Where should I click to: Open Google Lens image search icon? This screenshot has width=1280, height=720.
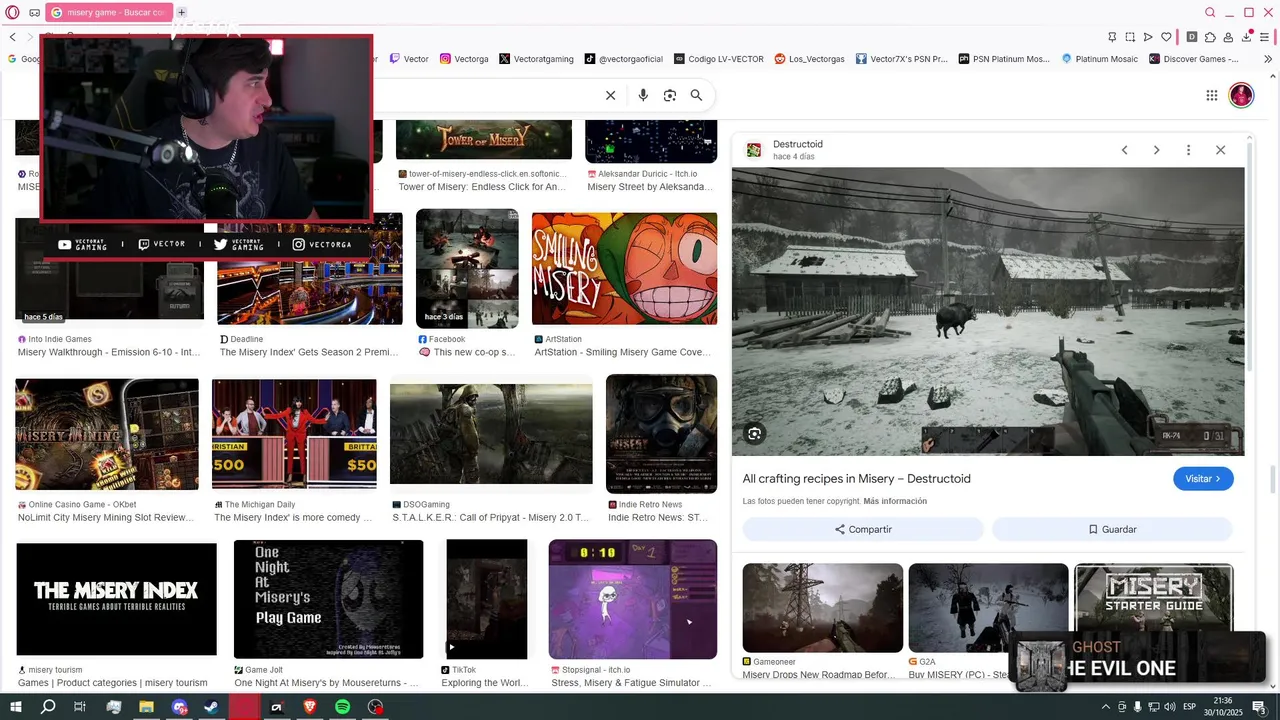[670, 95]
